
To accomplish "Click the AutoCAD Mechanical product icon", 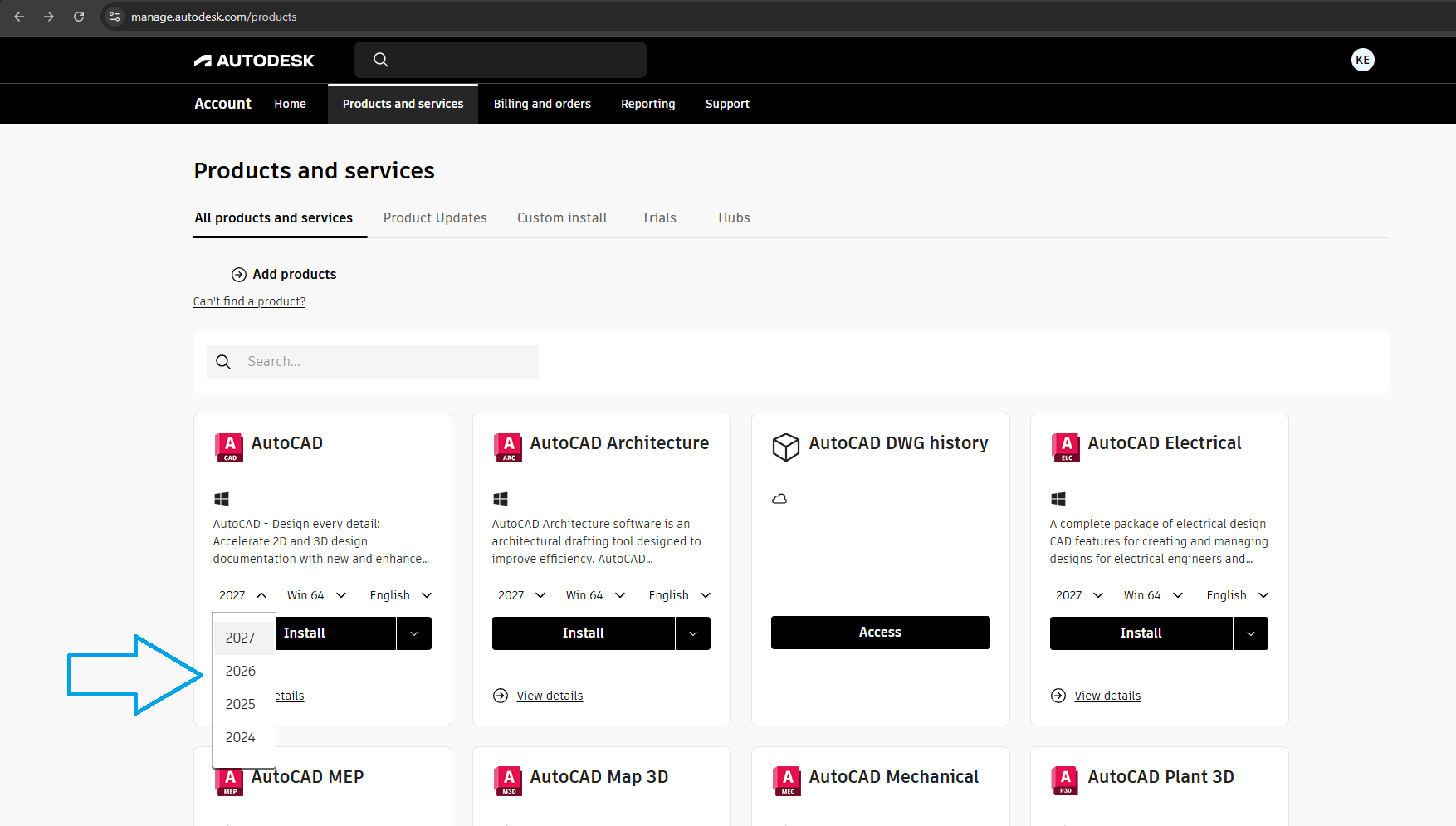I will pyautogui.click(x=787, y=780).
